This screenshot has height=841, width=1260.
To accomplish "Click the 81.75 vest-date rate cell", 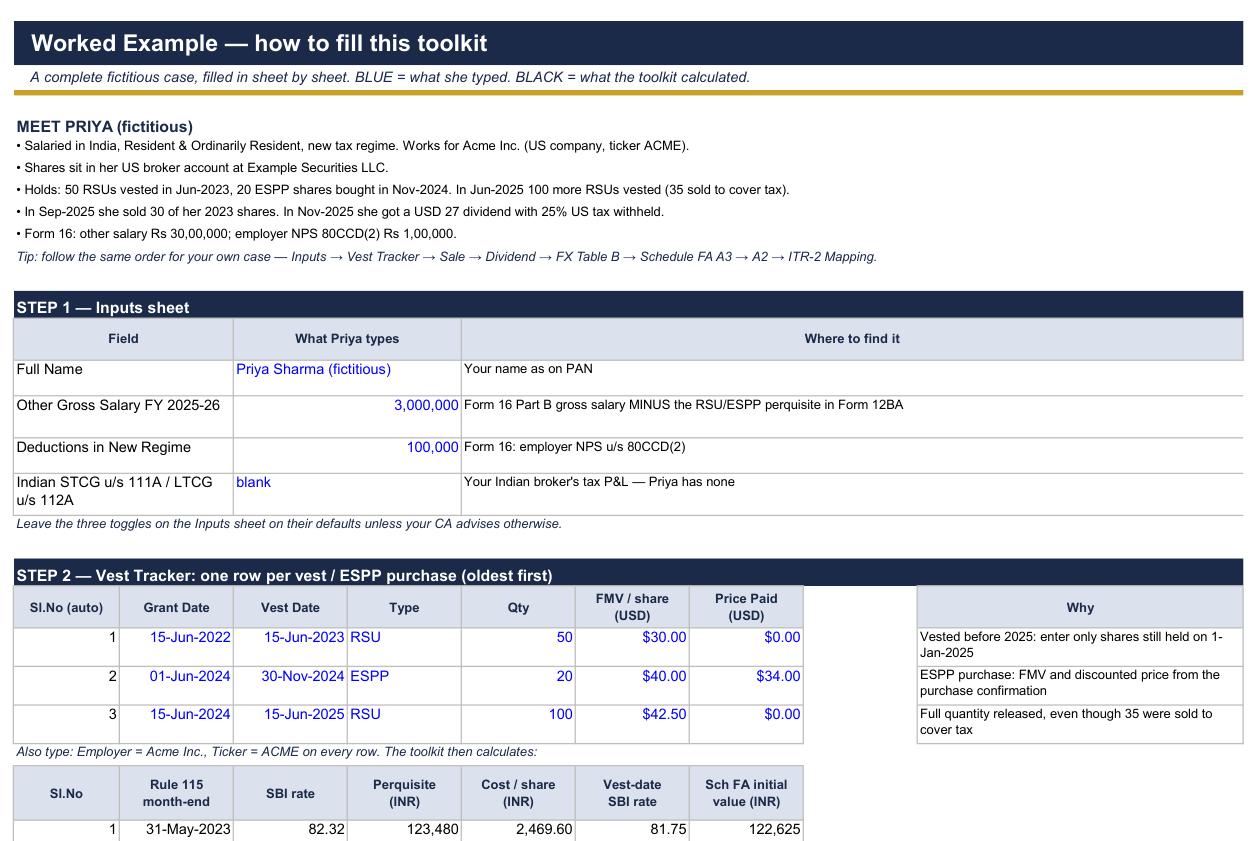I will (x=632, y=830).
